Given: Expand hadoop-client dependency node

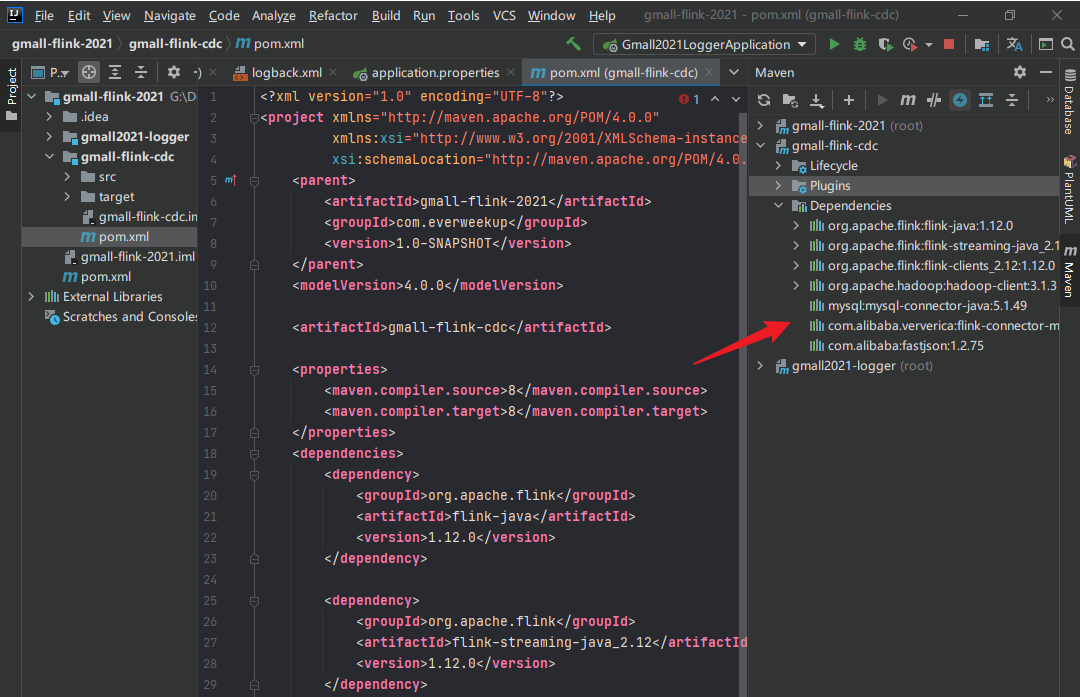Looking at the screenshot, I should pyautogui.click(x=796, y=285).
